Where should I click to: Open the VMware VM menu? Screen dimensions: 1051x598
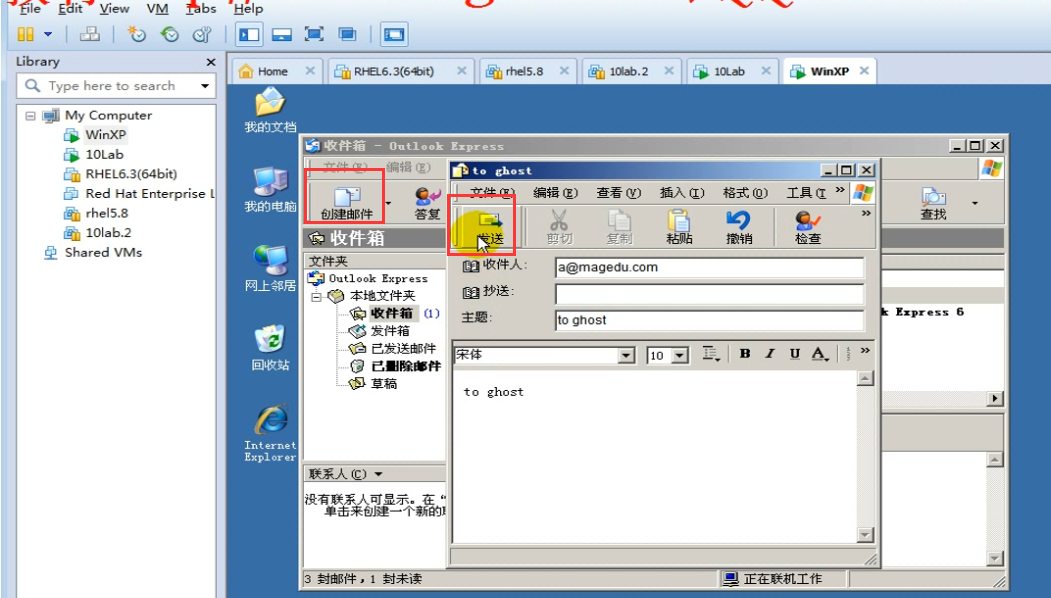[x=158, y=9]
